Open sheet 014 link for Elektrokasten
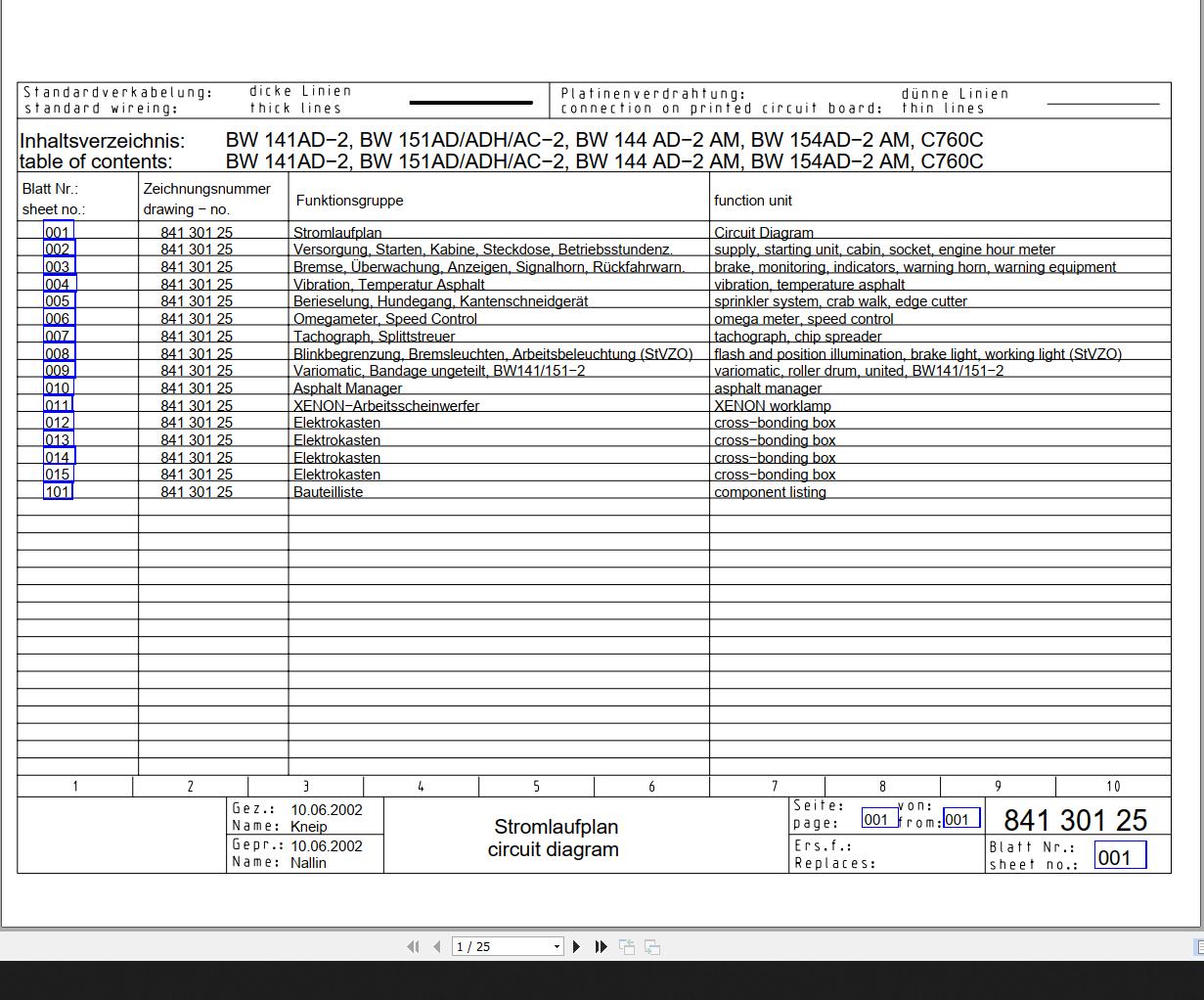The height and width of the screenshot is (1000, 1204). 58,458
